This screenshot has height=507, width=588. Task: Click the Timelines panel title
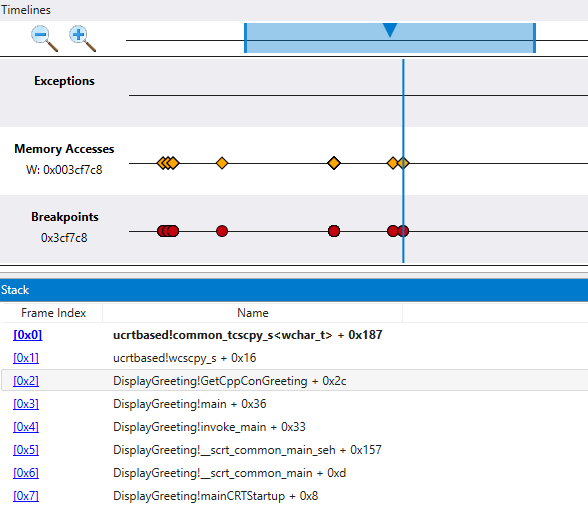(26, 10)
